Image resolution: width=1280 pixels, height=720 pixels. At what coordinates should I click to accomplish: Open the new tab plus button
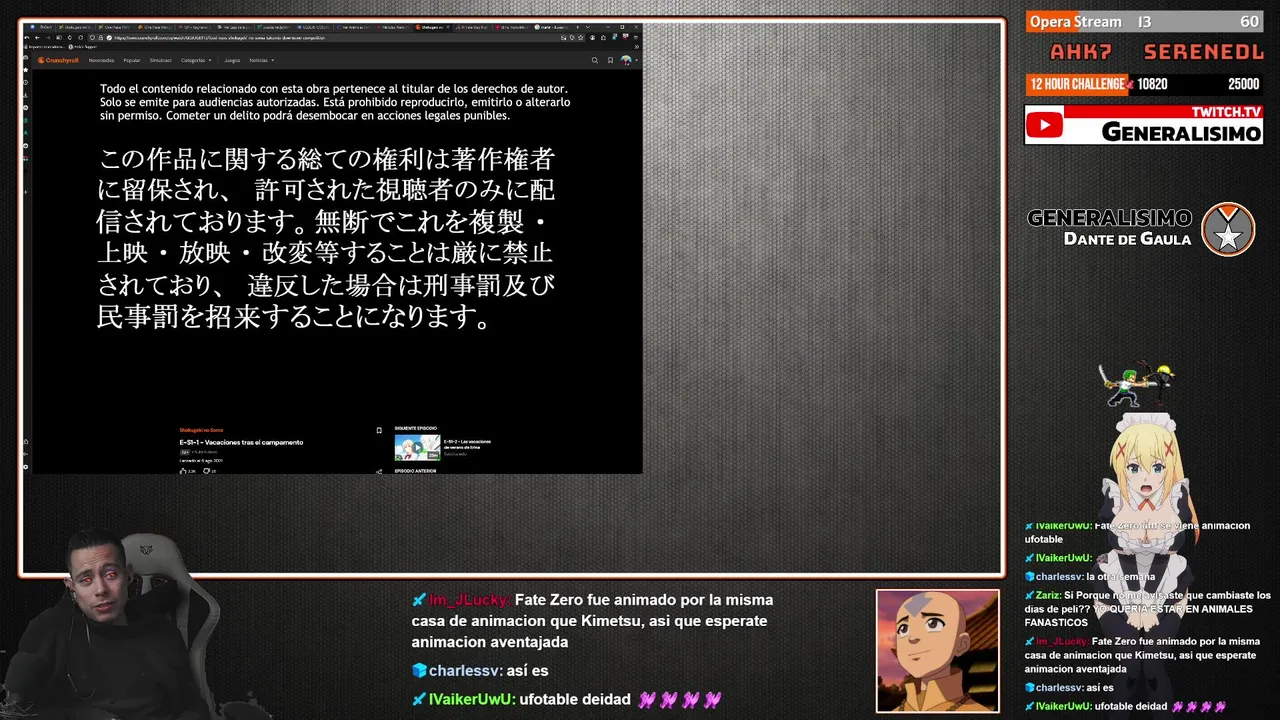pyautogui.click(x=577, y=27)
